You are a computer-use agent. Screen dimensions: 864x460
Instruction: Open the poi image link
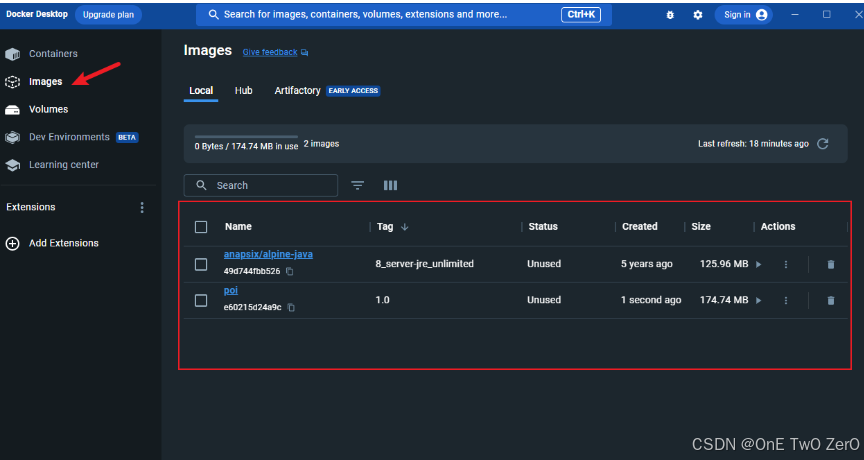(x=231, y=291)
